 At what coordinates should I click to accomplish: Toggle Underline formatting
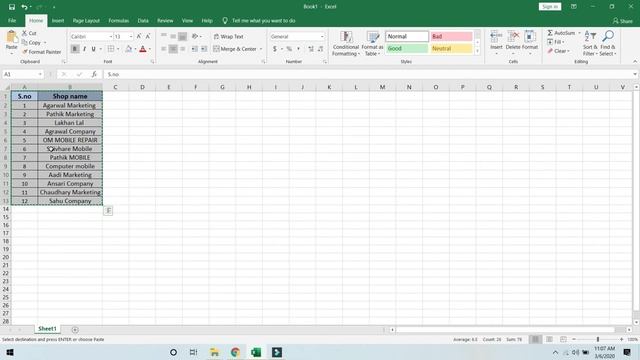[93, 49]
